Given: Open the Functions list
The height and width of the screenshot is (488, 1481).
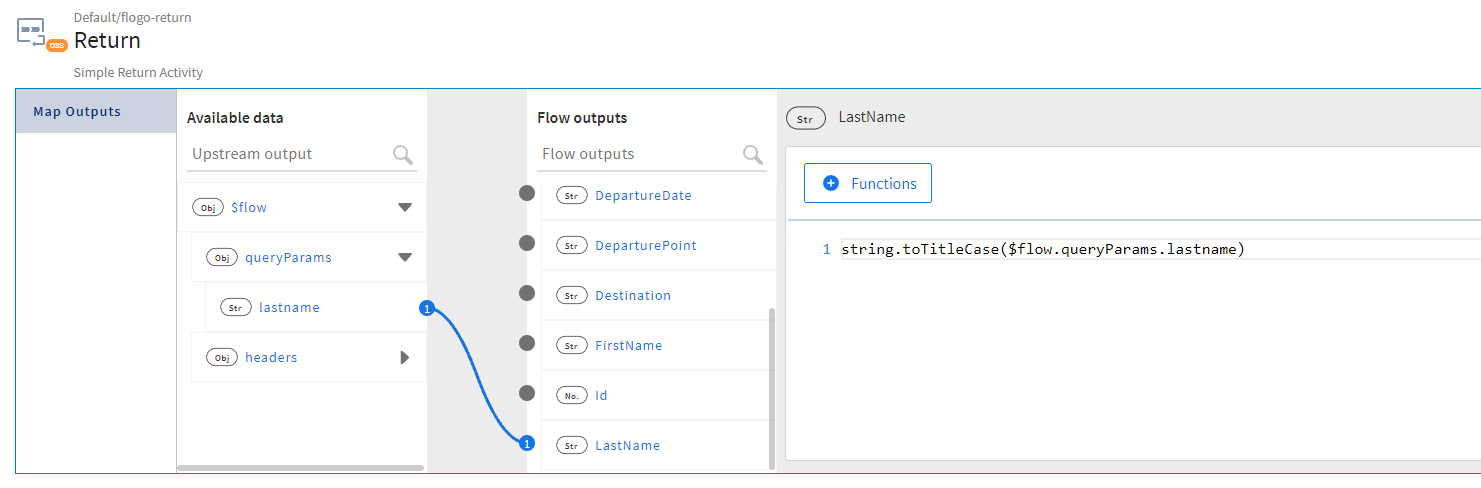Looking at the screenshot, I should point(868,184).
